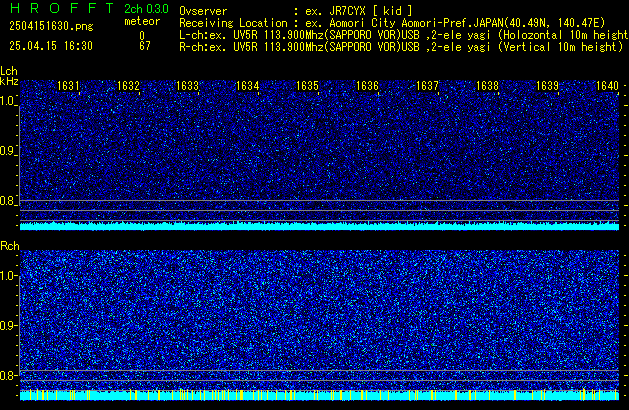Click the Lch 0.8 kHz axis label
629x410 pixels.
pos(7,201)
